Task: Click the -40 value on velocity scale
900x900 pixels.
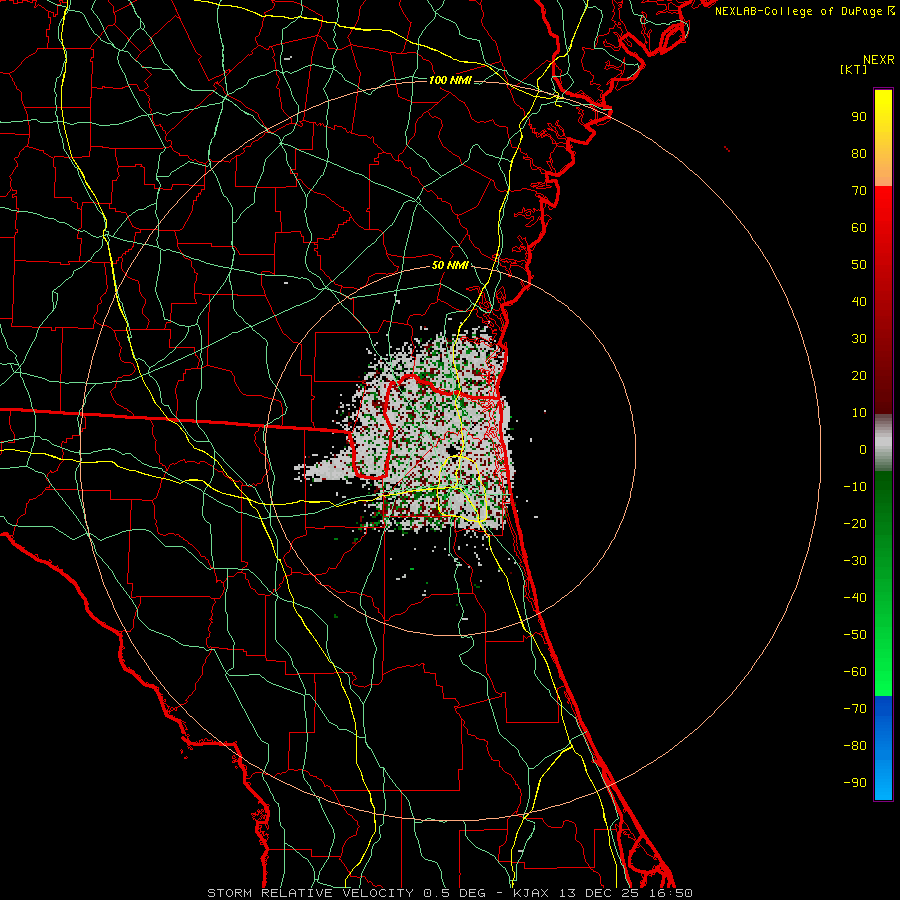Action: click(855, 598)
